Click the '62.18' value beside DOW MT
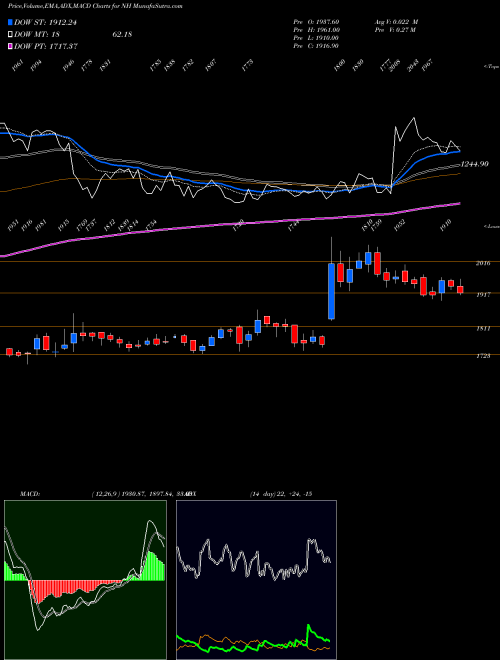The height and width of the screenshot is (660, 500). pos(122,34)
